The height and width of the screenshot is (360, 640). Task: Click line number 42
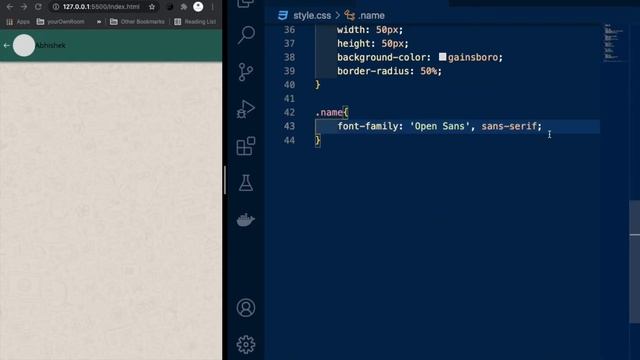point(289,112)
